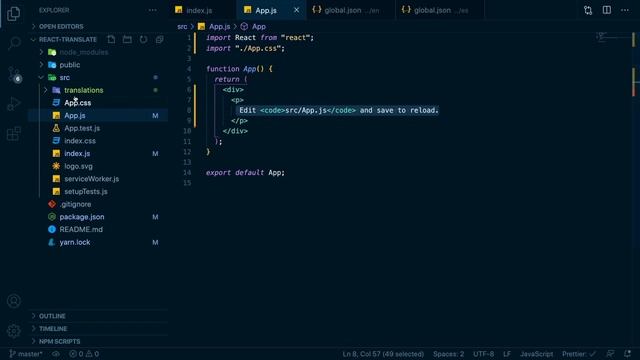
Task: Click src in the breadcrumb path
Action: click(x=182, y=27)
